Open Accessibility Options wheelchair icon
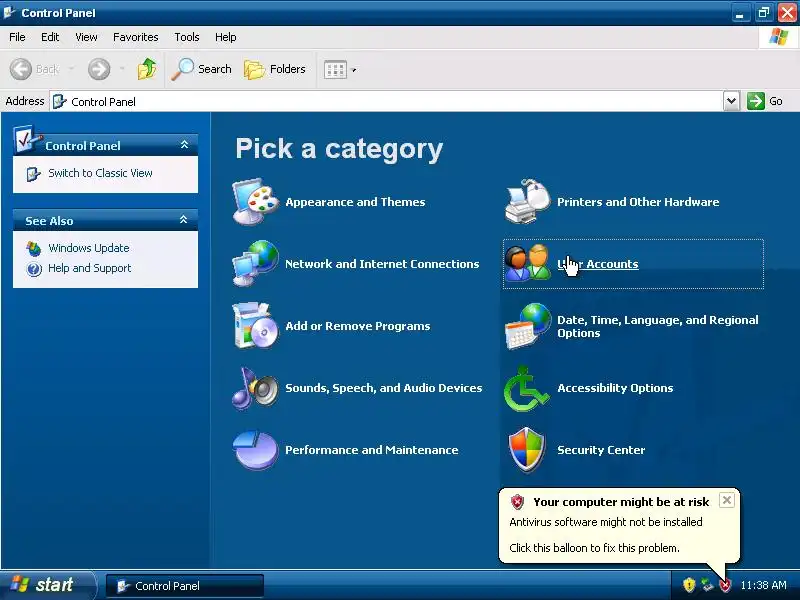Image resolution: width=800 pixels, height=600 pixels. coord(527,388)
